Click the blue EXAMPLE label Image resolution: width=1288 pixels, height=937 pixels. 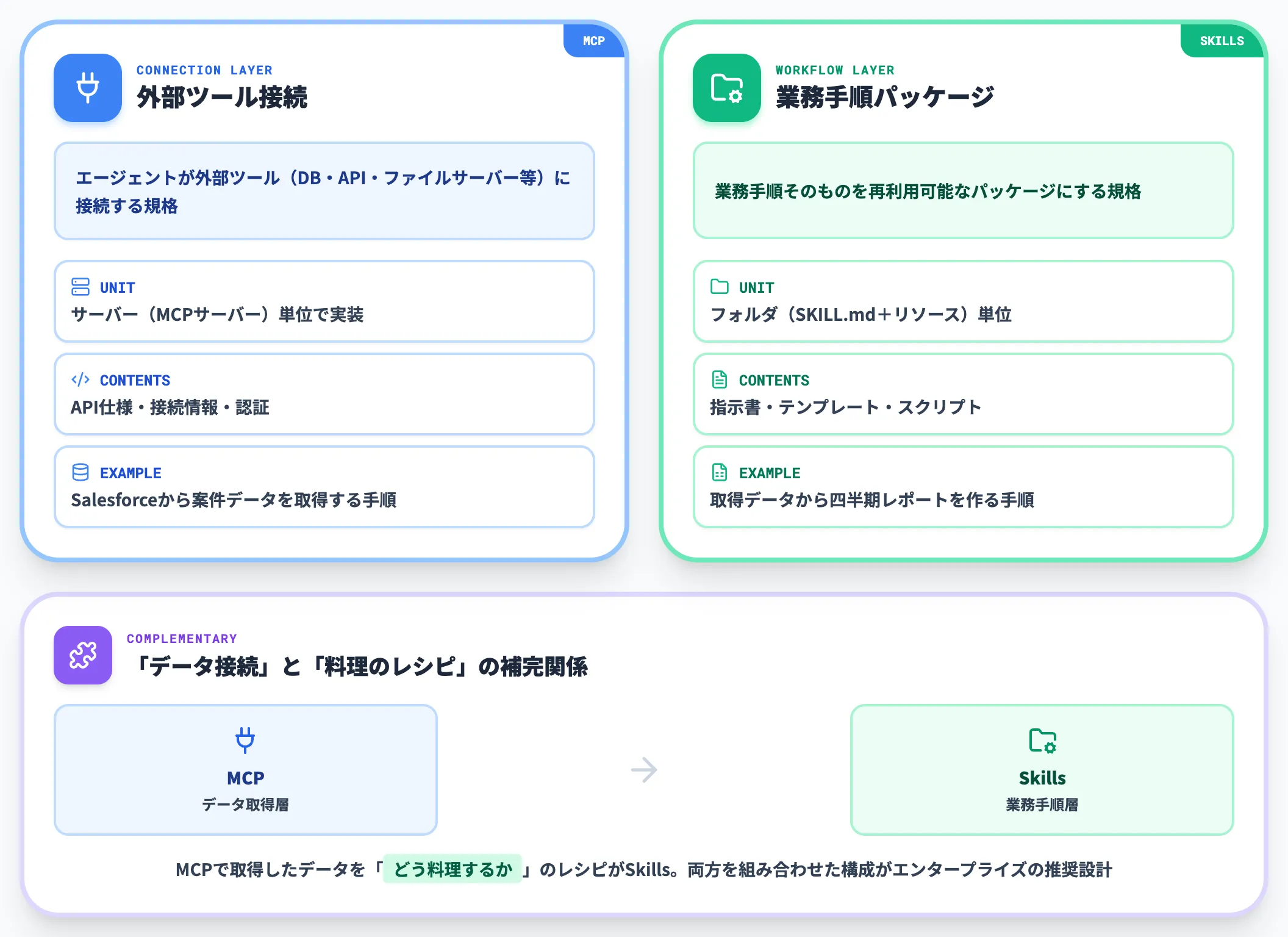131,473
